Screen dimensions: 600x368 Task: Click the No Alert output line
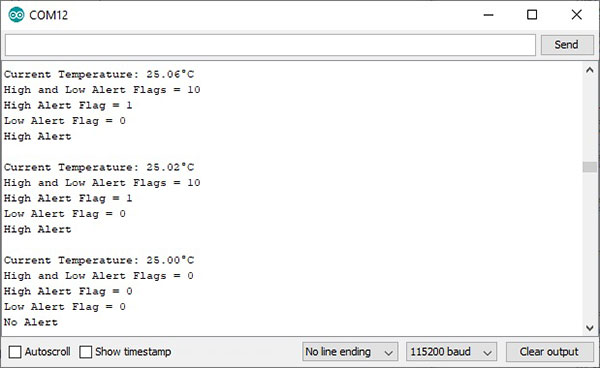tap(31, 322)
